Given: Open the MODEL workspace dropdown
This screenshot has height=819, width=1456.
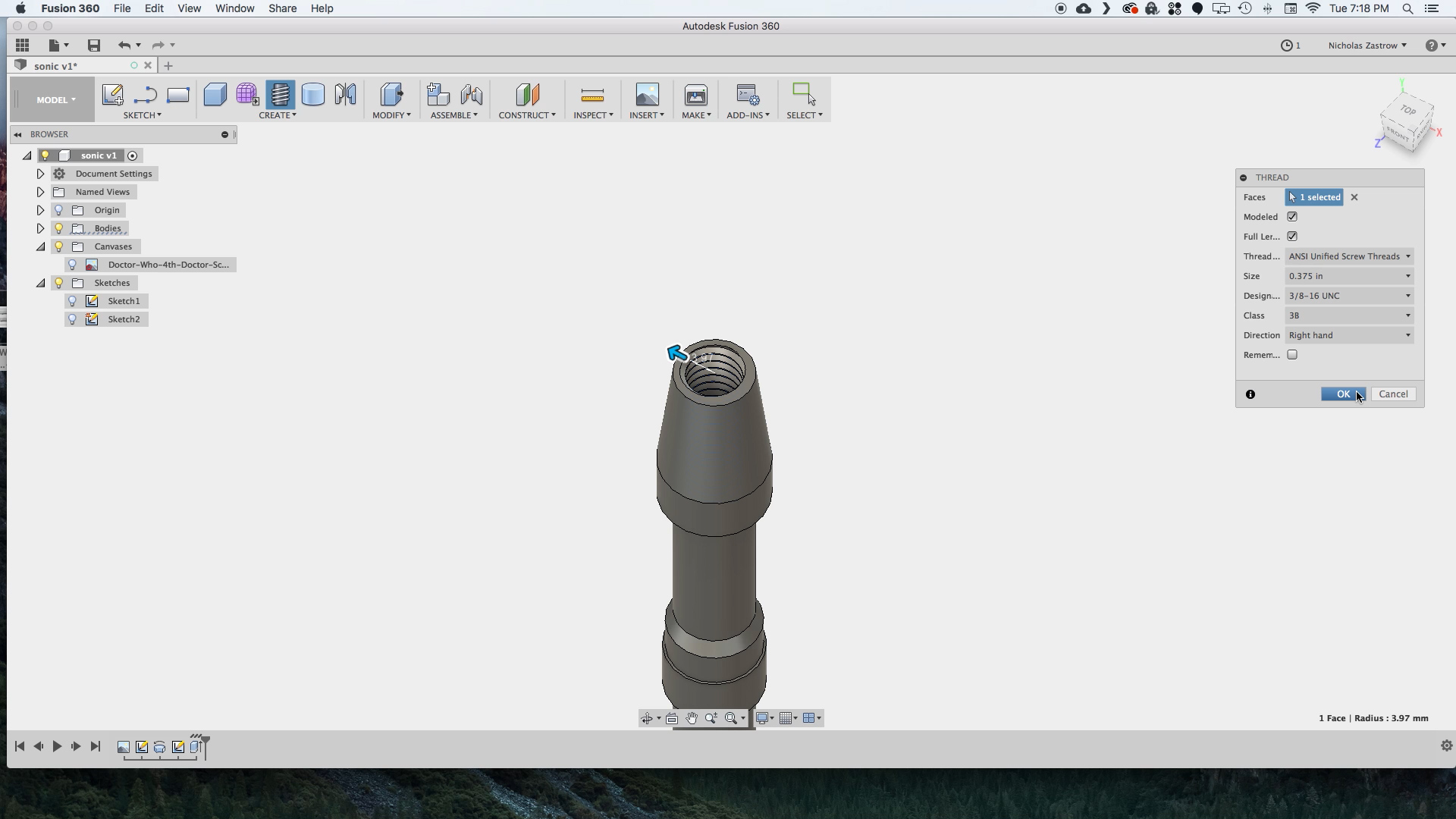Looking at the screenshot, I should pyautogui.click(x=55, y=100).
